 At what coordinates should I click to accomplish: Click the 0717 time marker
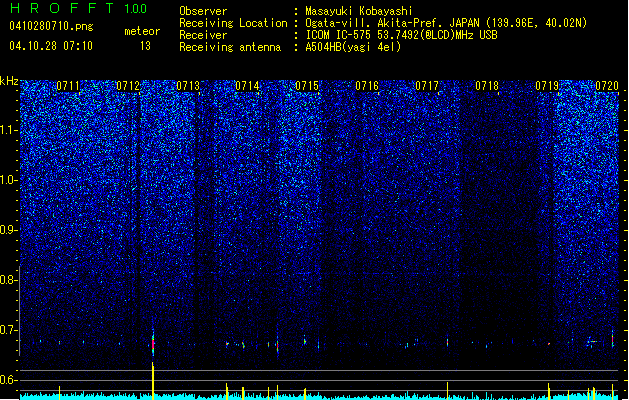coord(427,86)
